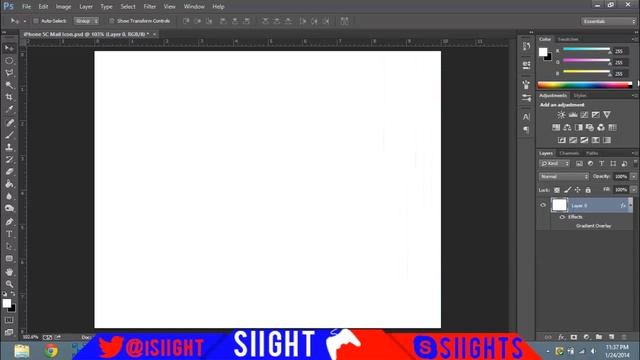Delete layer using trash icon
640x360 pixels.
click(x=624, y=337)
